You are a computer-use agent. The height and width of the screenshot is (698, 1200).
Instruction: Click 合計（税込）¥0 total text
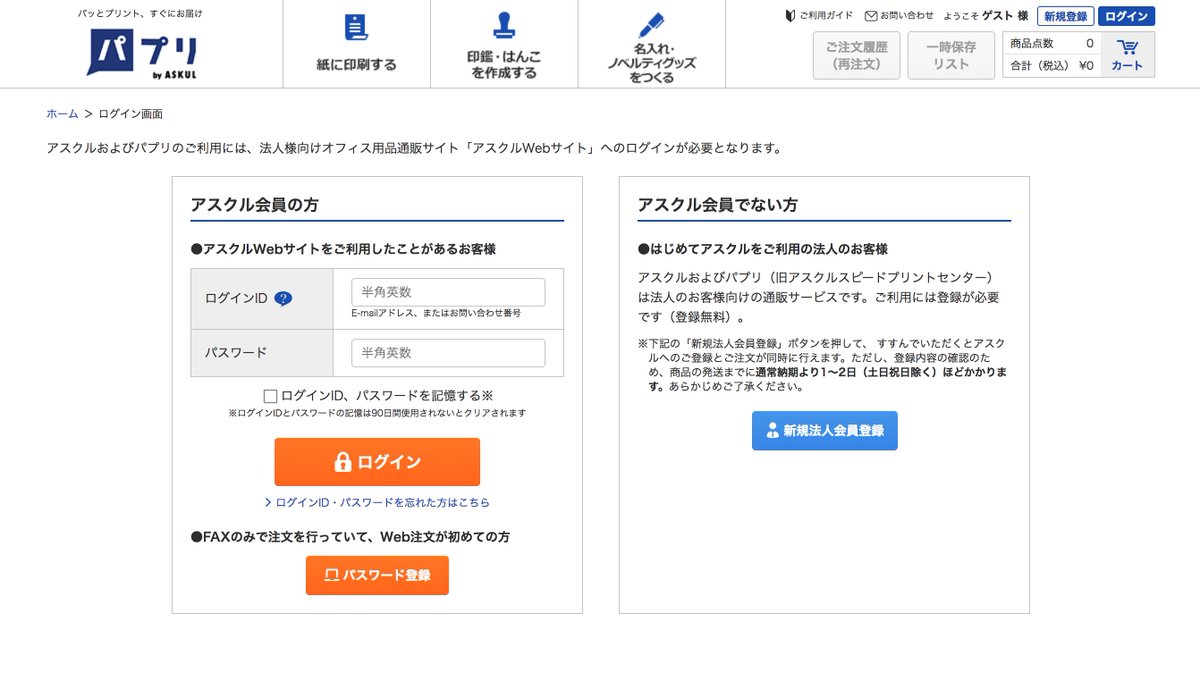click(x=1052, y=66)
